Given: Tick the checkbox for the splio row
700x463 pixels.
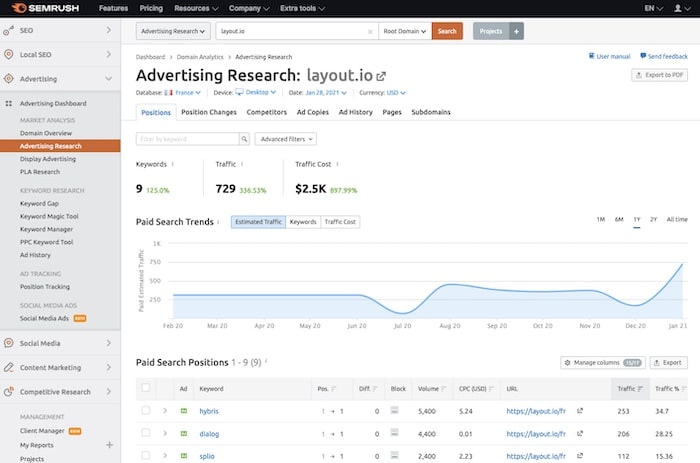Looking at the screenshot, I should [146, 455].
